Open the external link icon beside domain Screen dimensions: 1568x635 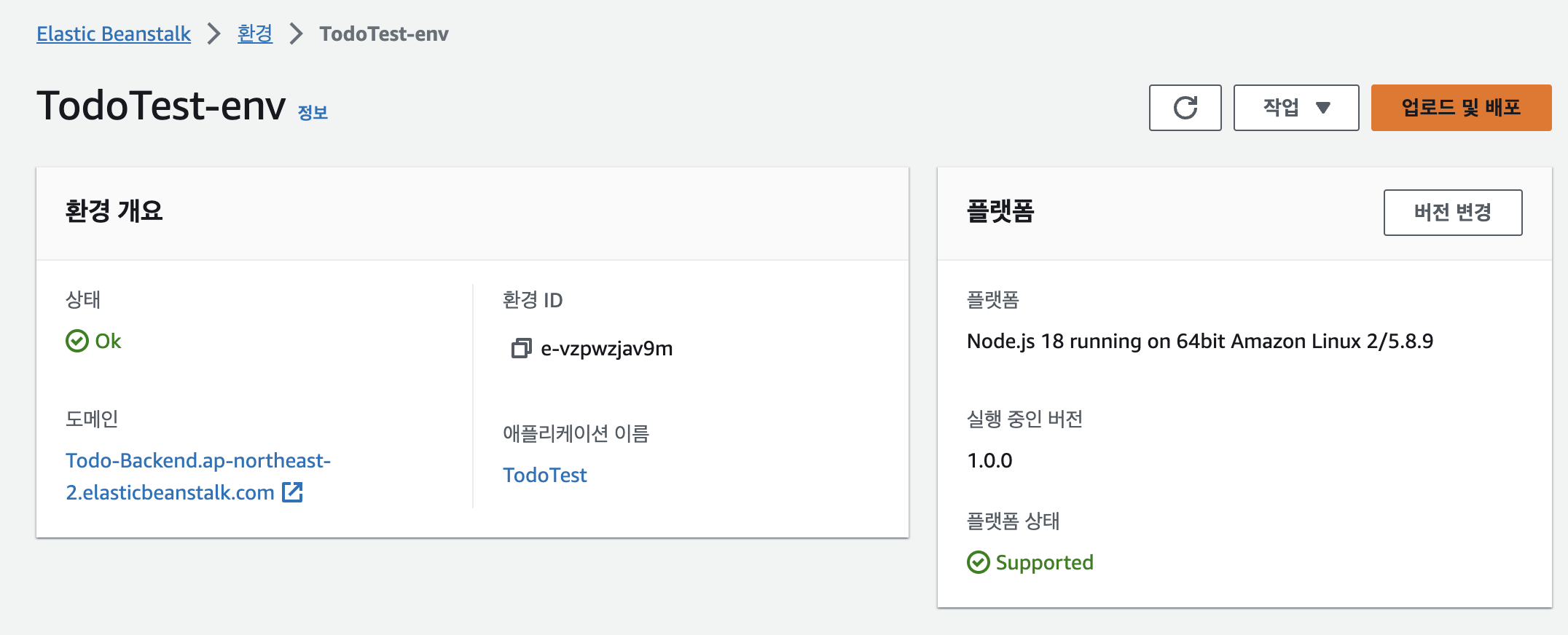click(292, 492)
